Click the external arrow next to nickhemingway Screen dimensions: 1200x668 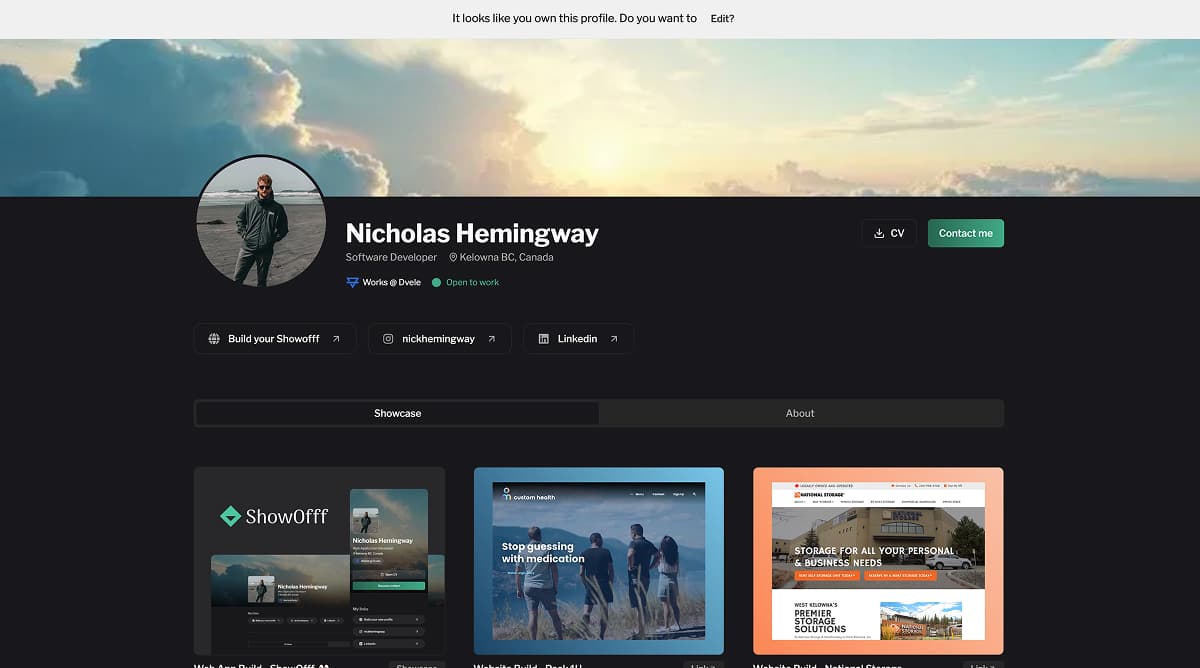(491, 339)
